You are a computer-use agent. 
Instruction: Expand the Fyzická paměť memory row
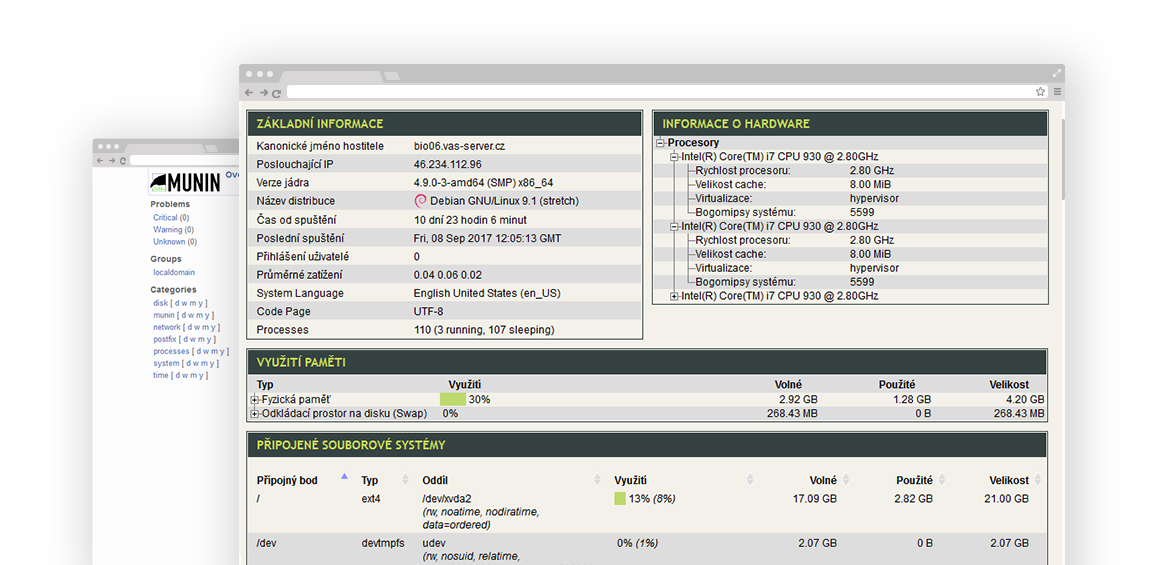(x=255, y=400)
